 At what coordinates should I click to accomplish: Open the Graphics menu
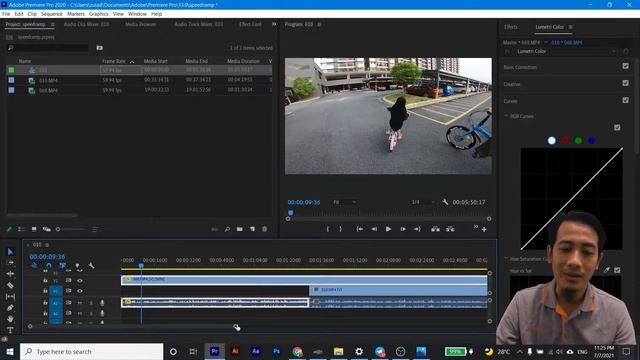[x=99, y=14]
